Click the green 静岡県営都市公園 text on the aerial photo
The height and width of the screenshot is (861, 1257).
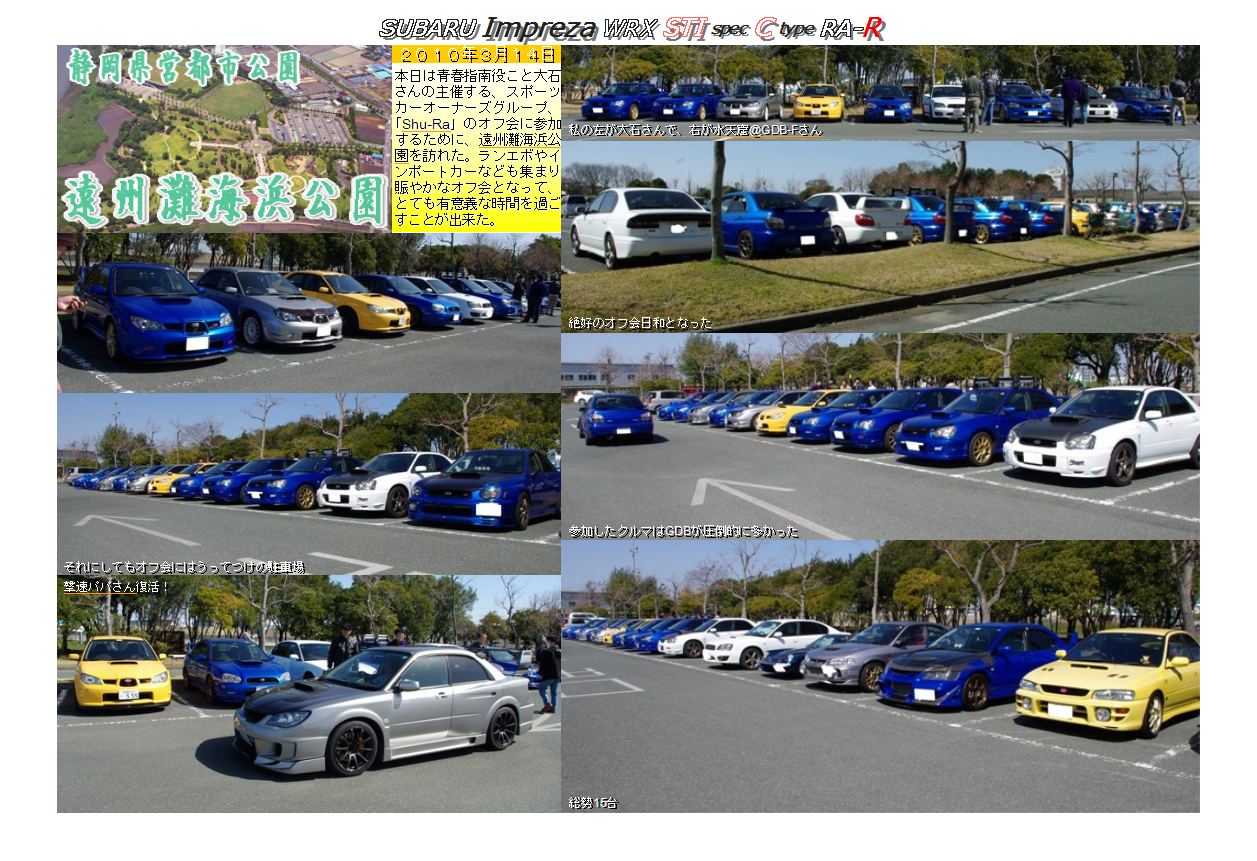[x=183, y=68]
